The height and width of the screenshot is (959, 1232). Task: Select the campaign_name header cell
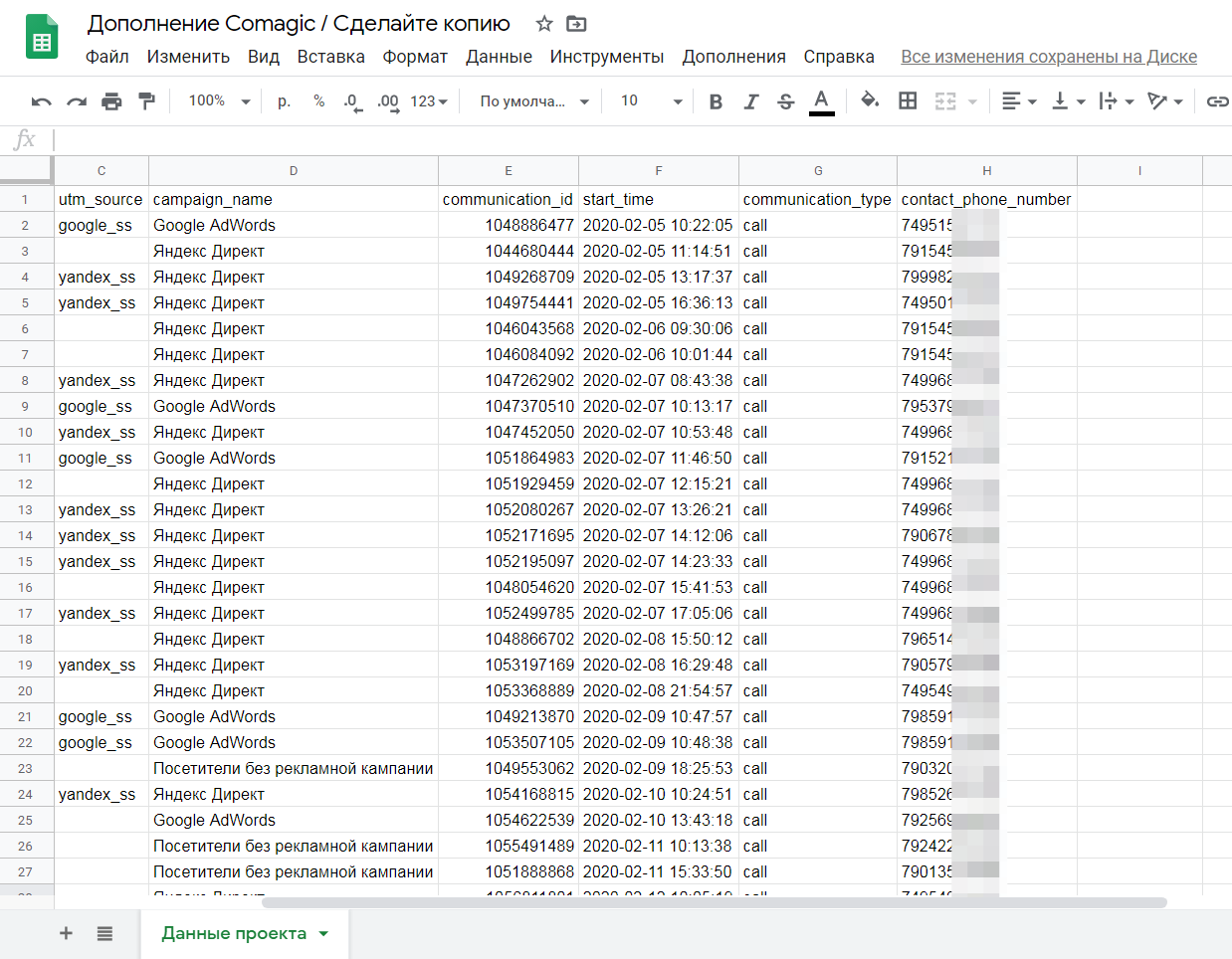(294, 199)
